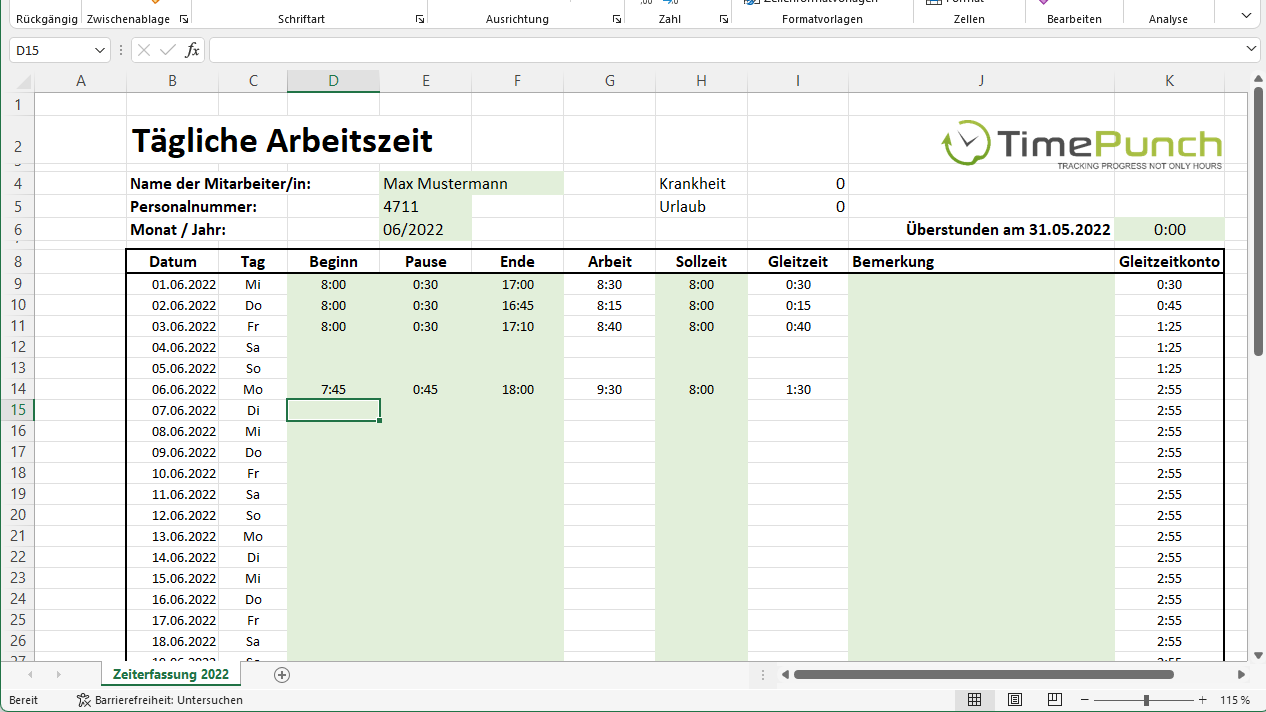The height and width of the screenshot is (712, 1266).
Task: Click the 115 % zoom level
Action: pos(1235,700)
